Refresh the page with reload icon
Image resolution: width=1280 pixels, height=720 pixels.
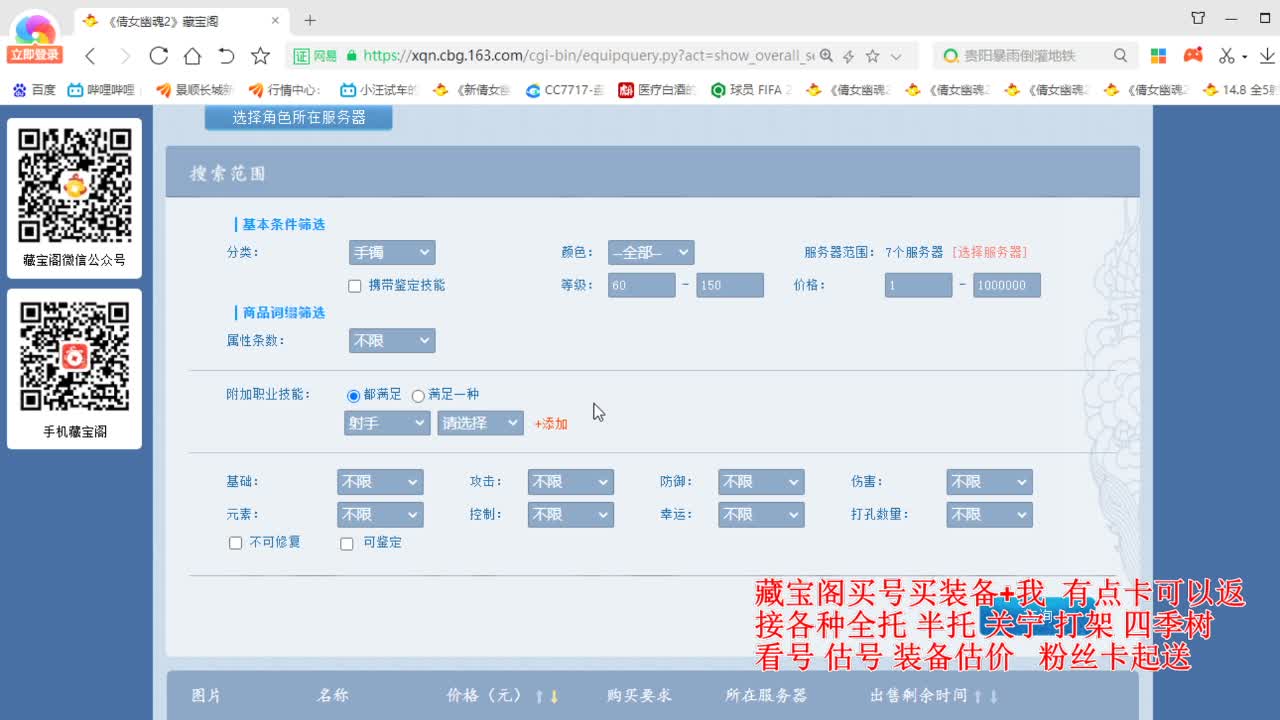click(159, 57)
